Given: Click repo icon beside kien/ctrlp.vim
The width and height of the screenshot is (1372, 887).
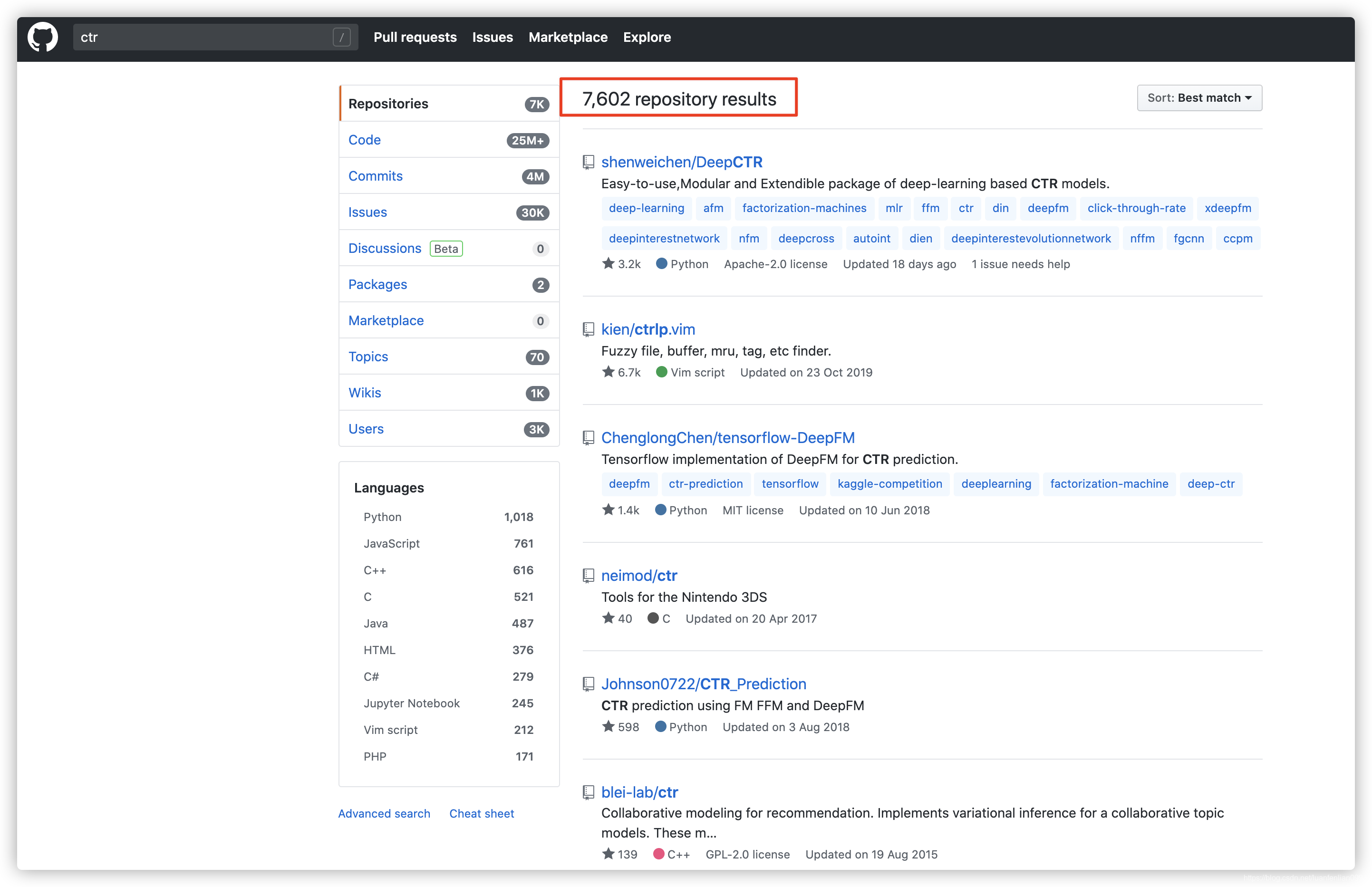Looking at the screenshot, I should 588,329.
